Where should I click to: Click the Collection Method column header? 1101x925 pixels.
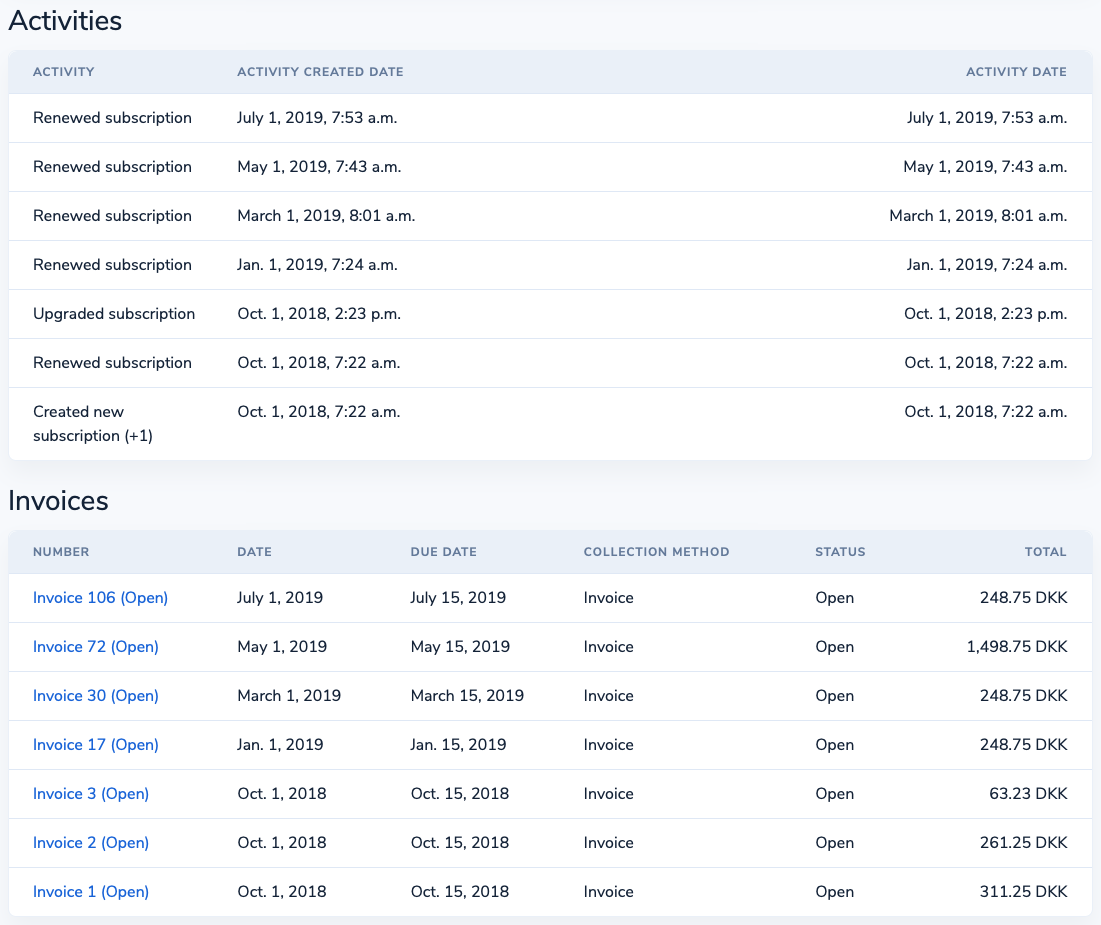point(657,552)
